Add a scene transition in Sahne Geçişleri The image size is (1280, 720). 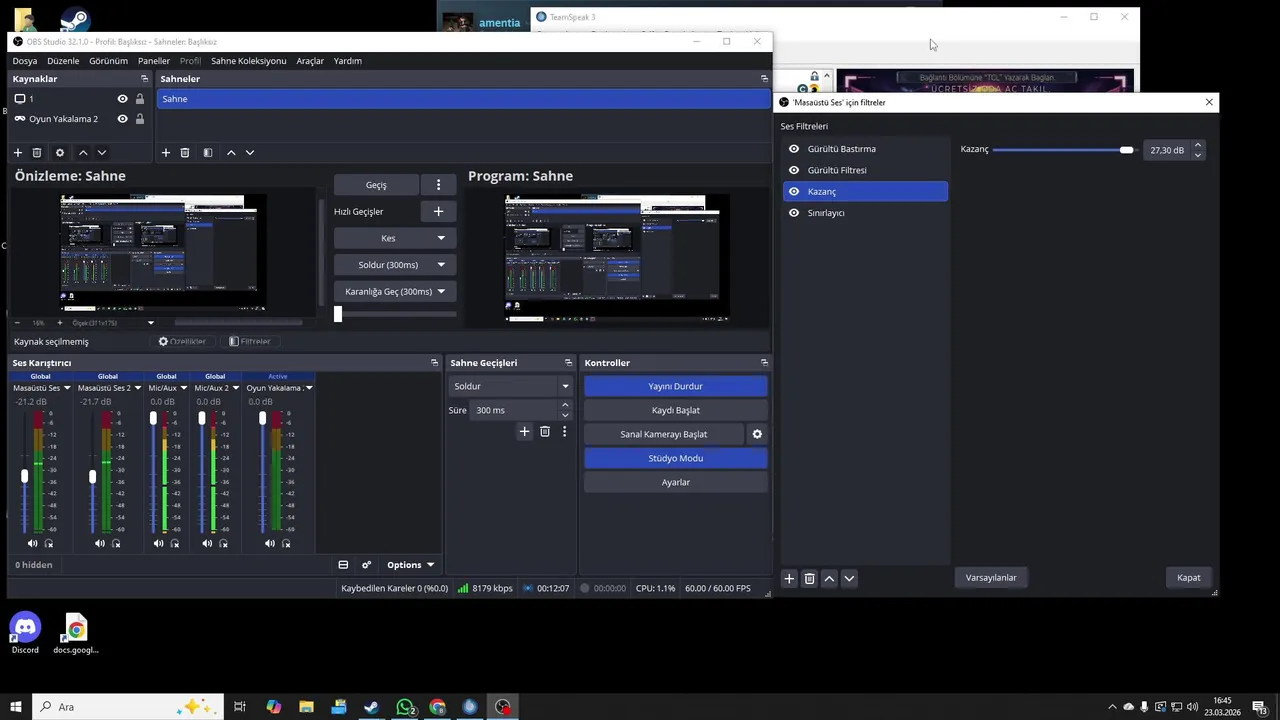[x=524, y=431]
